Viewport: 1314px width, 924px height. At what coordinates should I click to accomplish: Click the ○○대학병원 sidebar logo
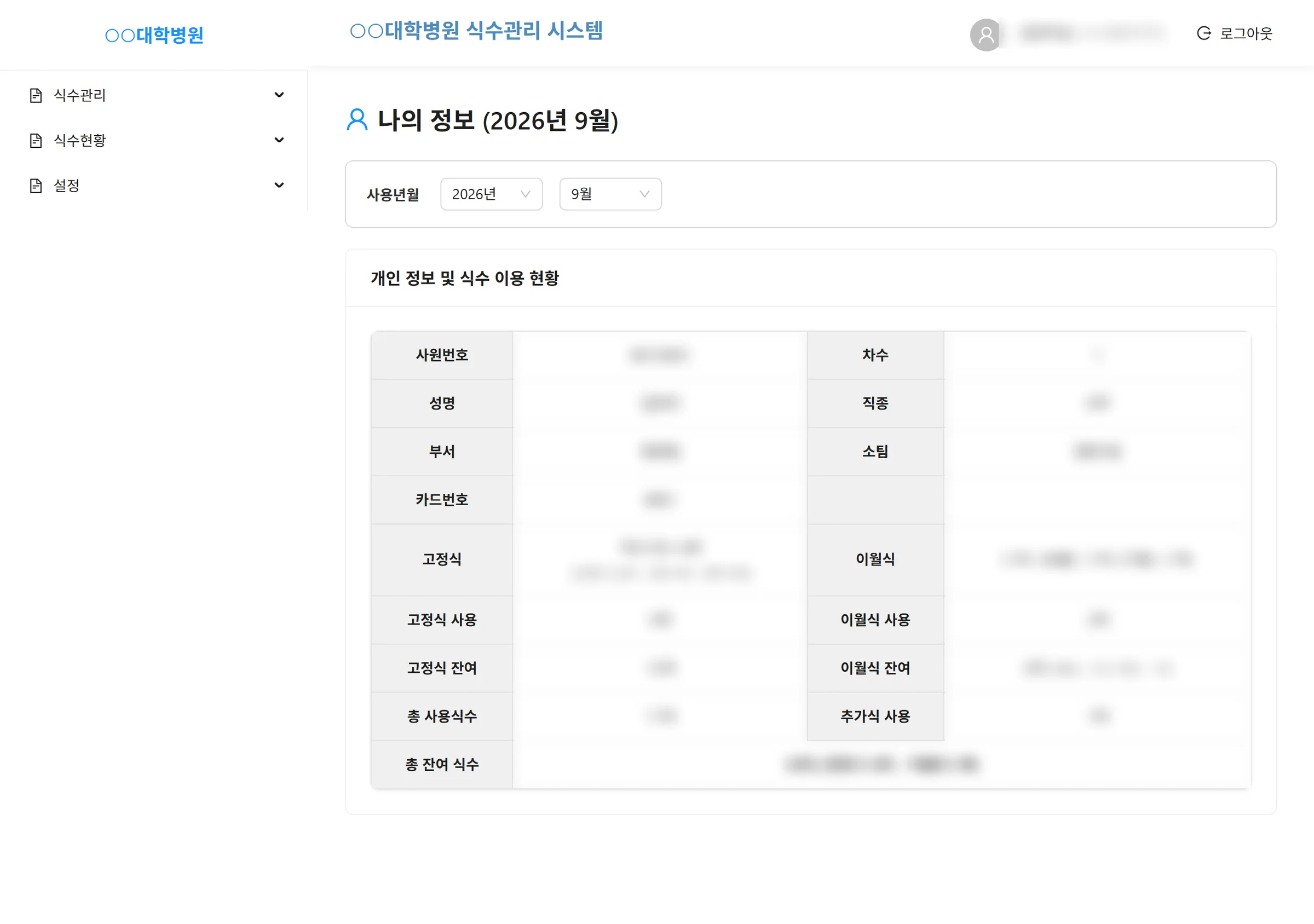(x=154, y=35)
